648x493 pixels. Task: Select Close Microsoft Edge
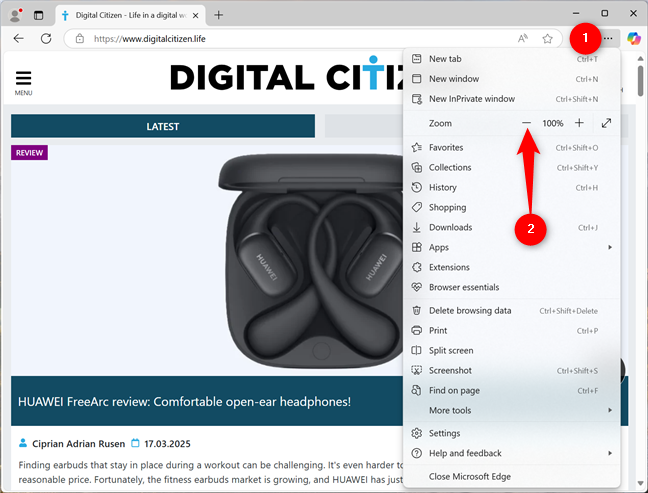pyautogui.click(x=512, y=476)
